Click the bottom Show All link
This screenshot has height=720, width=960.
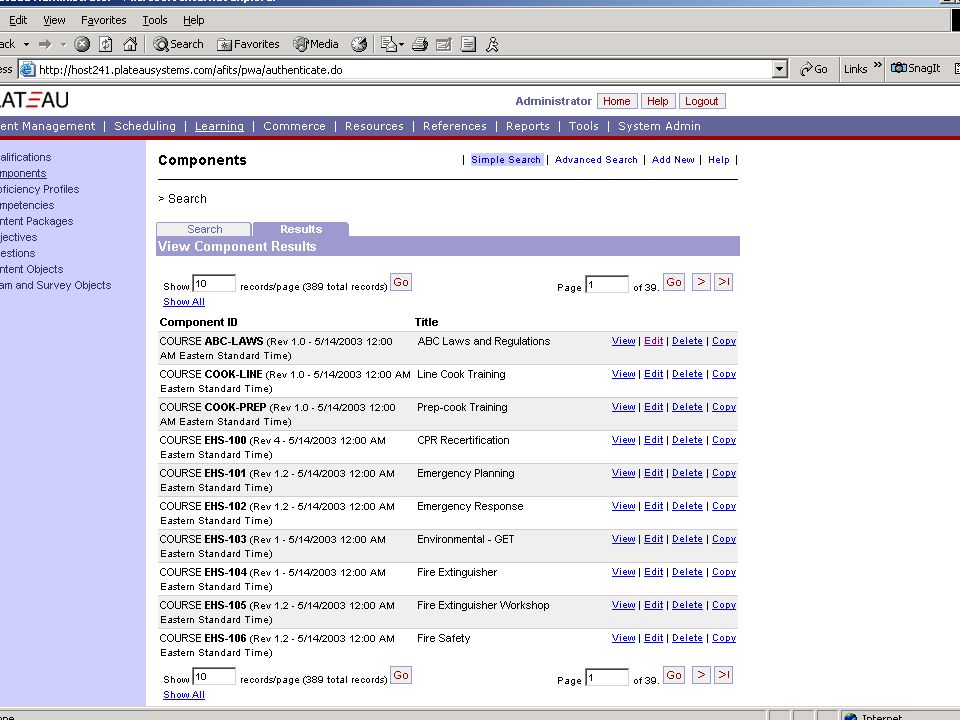tap(184, 695)
